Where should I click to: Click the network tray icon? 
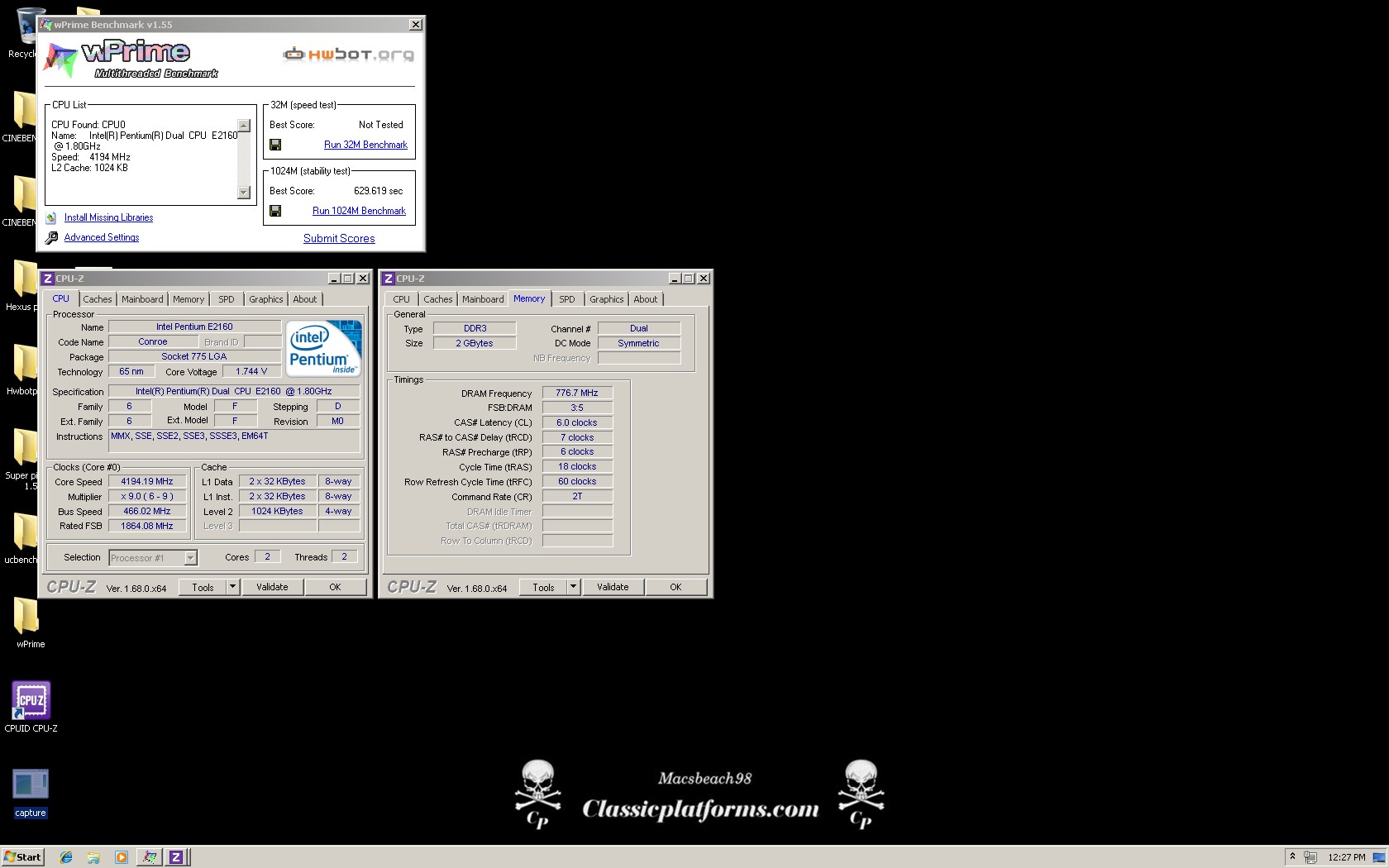[x=1310, y=857]
